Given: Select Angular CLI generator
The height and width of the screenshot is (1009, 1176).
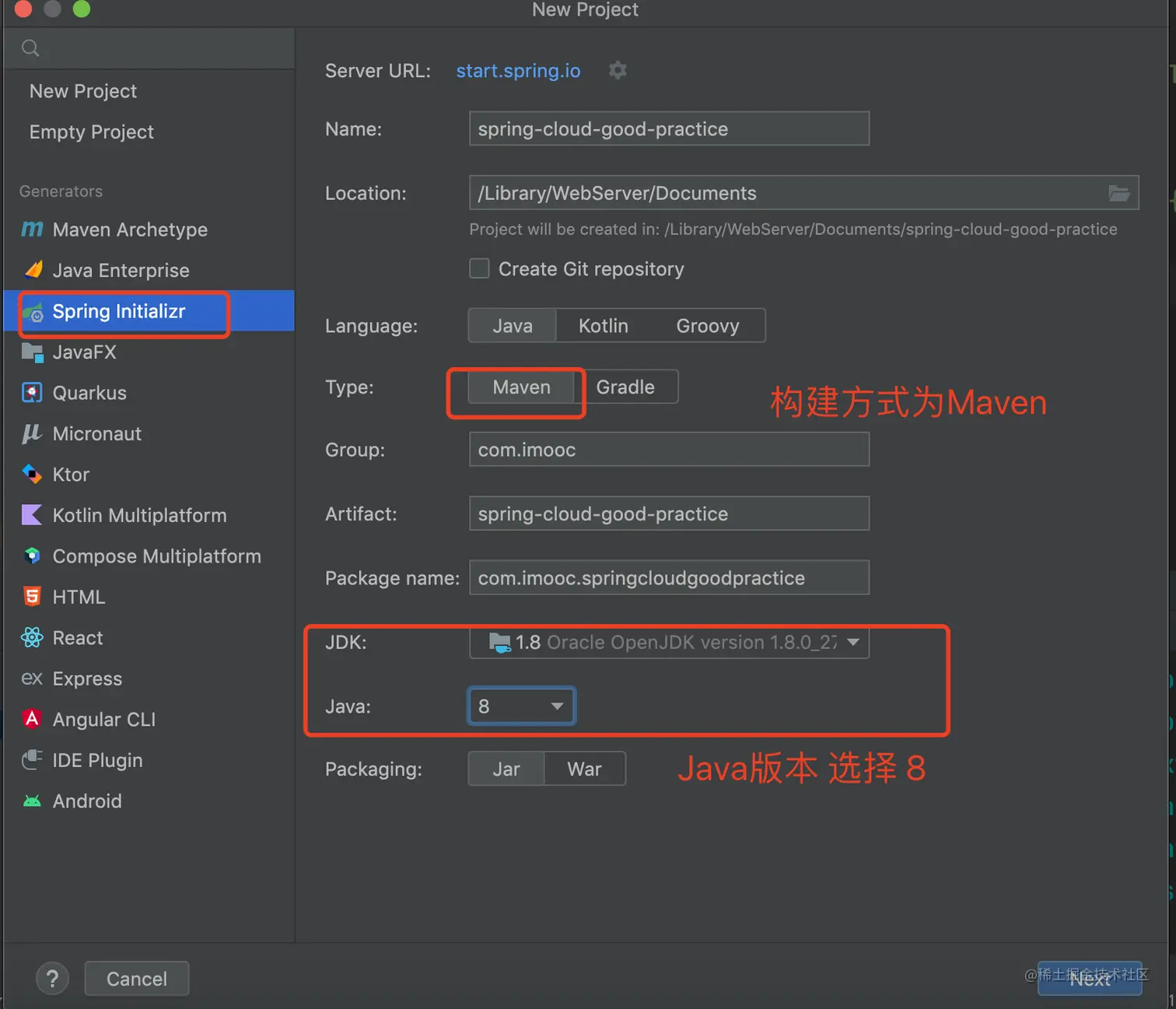Looking at the screenshot, I should coord(149,719).
